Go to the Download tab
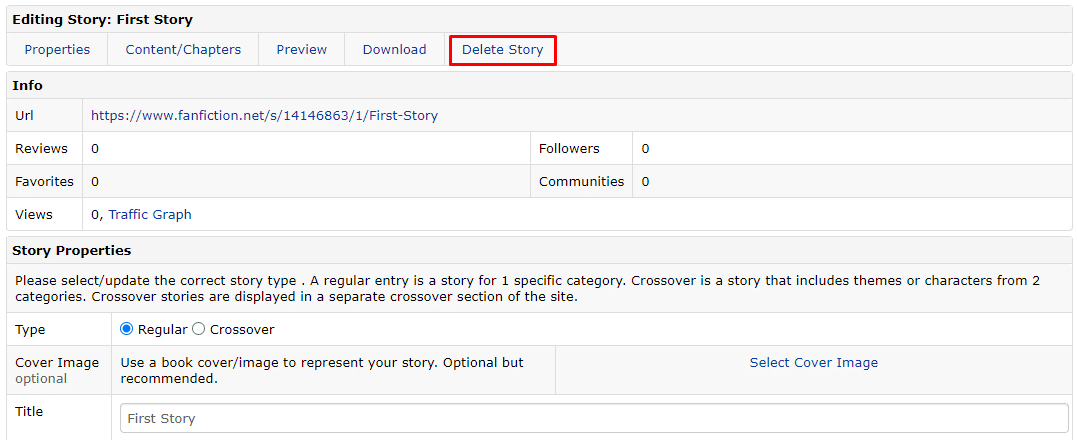The width and height of the screenshot is (1077, 440). [394, 49]
